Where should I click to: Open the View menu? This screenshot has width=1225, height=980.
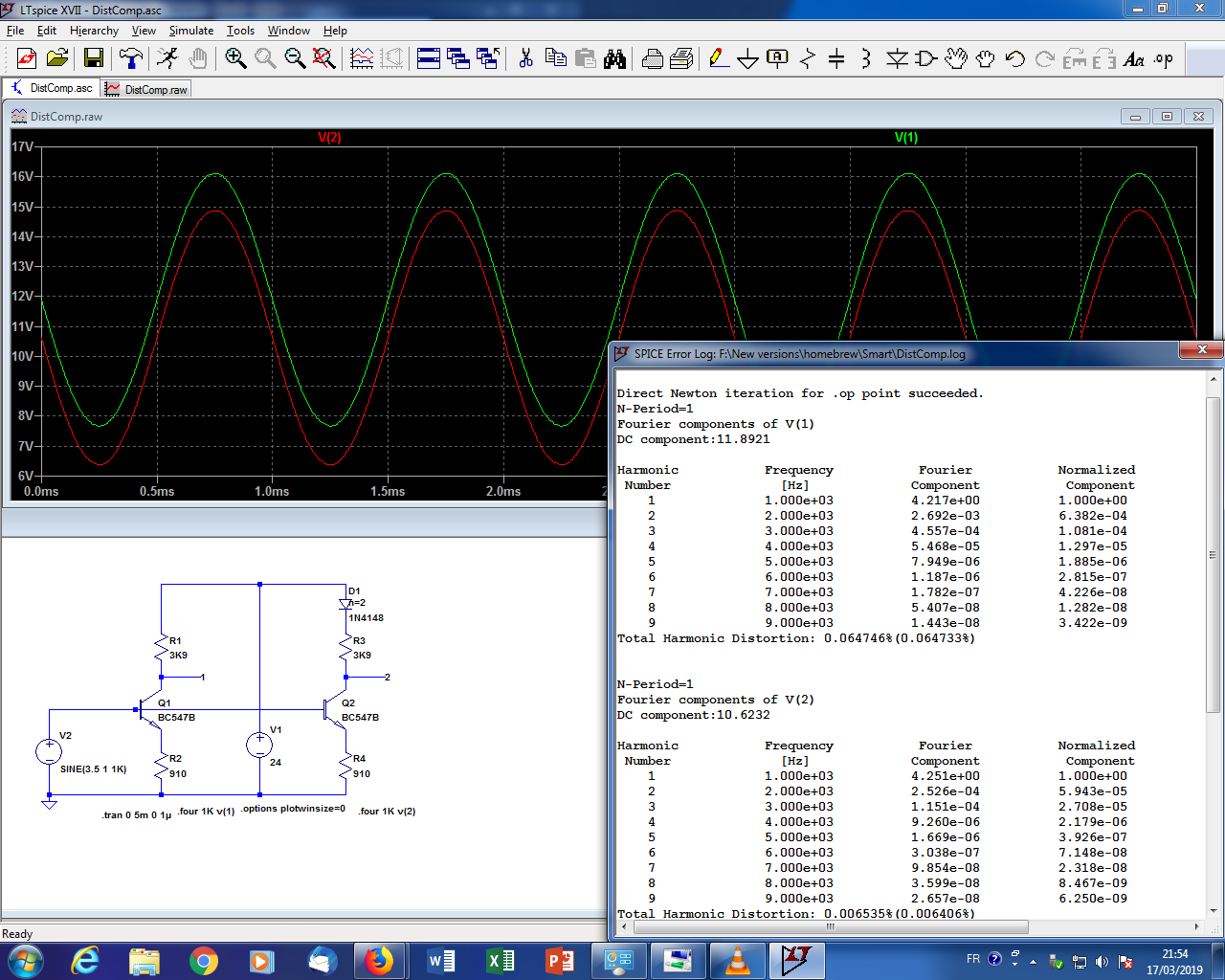pyautogui.click(x=144, y=31)
